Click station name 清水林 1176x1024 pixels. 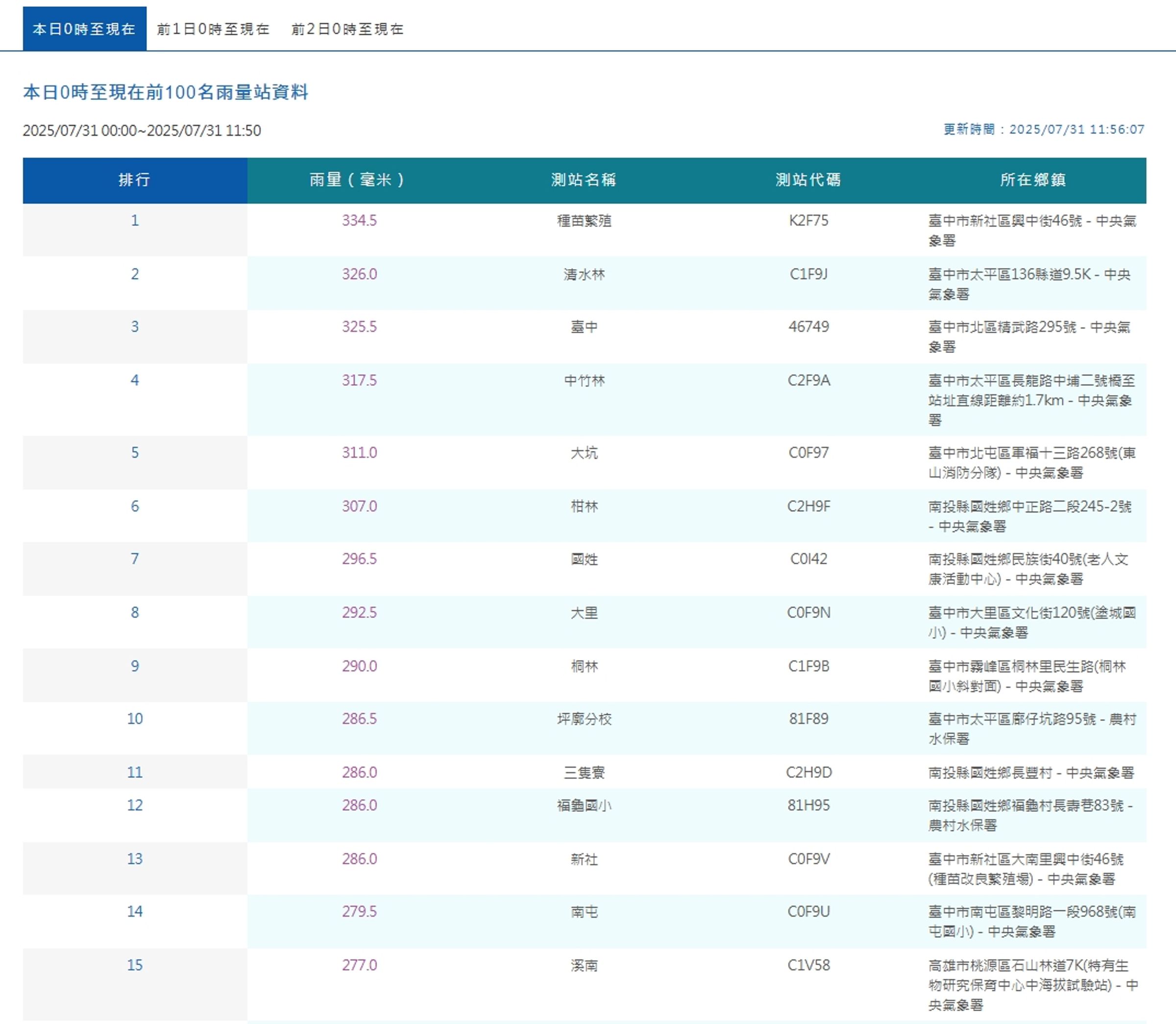[x=584, y=275]
